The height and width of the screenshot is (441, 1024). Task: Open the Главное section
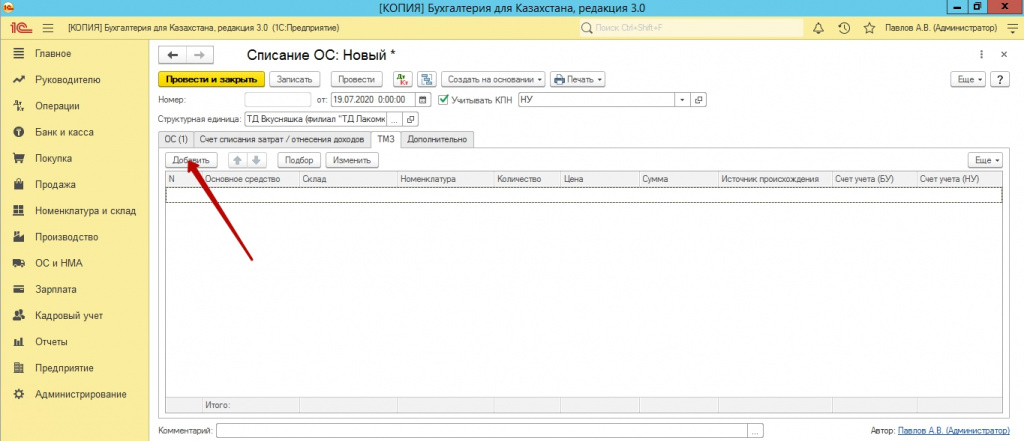(x=53, y=54)
